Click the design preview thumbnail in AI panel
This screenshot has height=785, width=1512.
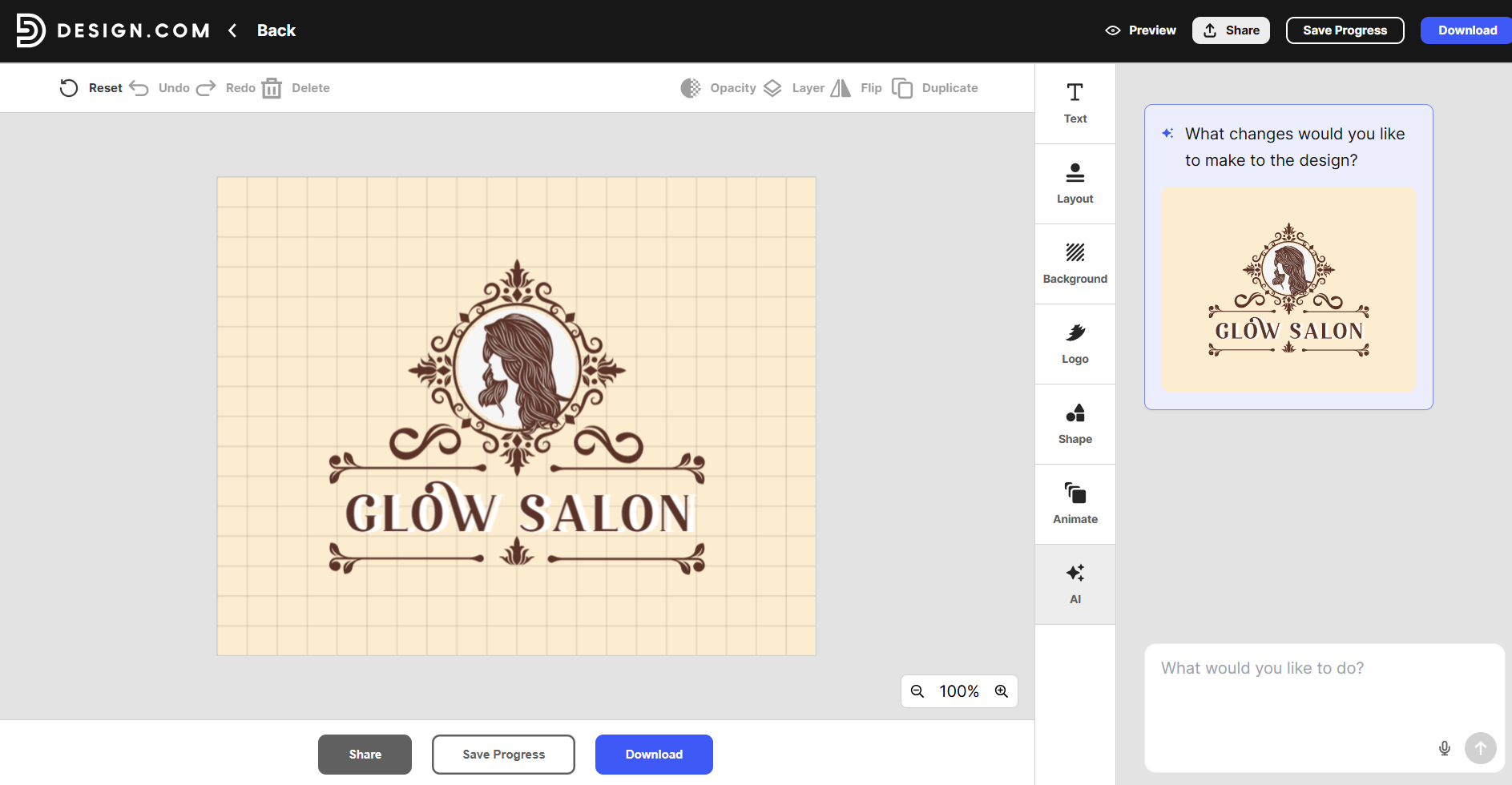[x=1288, y=289]
